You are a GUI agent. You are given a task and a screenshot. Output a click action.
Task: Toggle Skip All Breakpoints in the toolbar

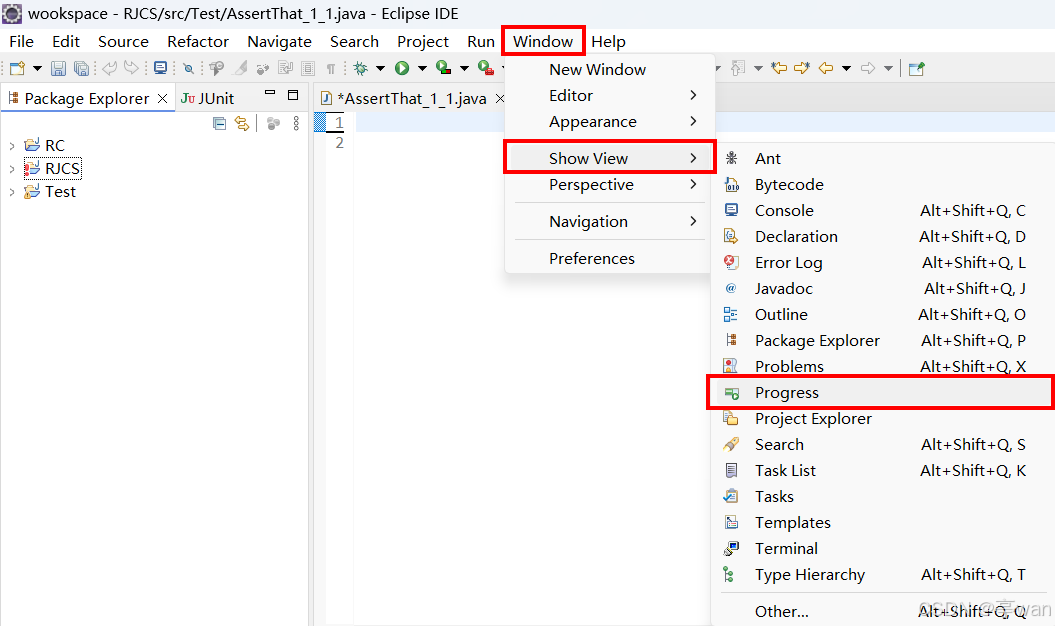pyautogui.click(x=188, y=68)
